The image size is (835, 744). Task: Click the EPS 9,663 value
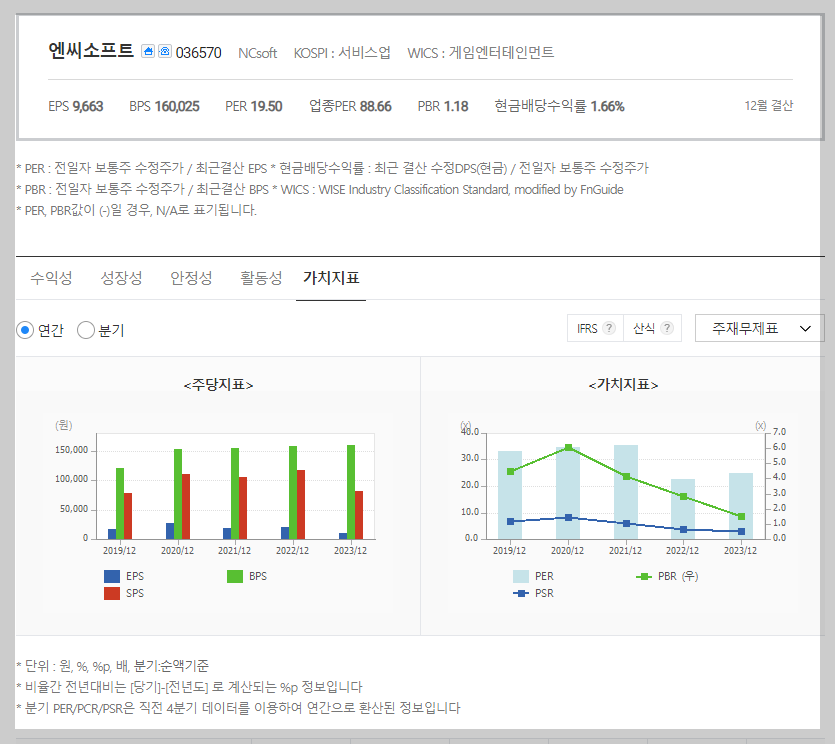[x=76, y=106]
